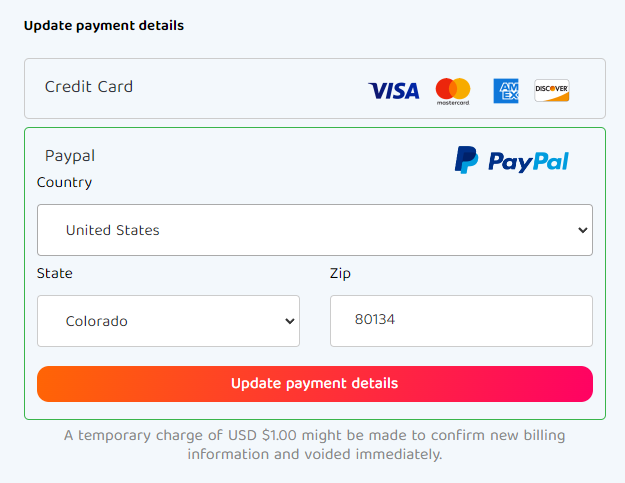This screenshot has height=483, width=625.
Task: Click the Update payment details page heading
Action: [104, 26]
